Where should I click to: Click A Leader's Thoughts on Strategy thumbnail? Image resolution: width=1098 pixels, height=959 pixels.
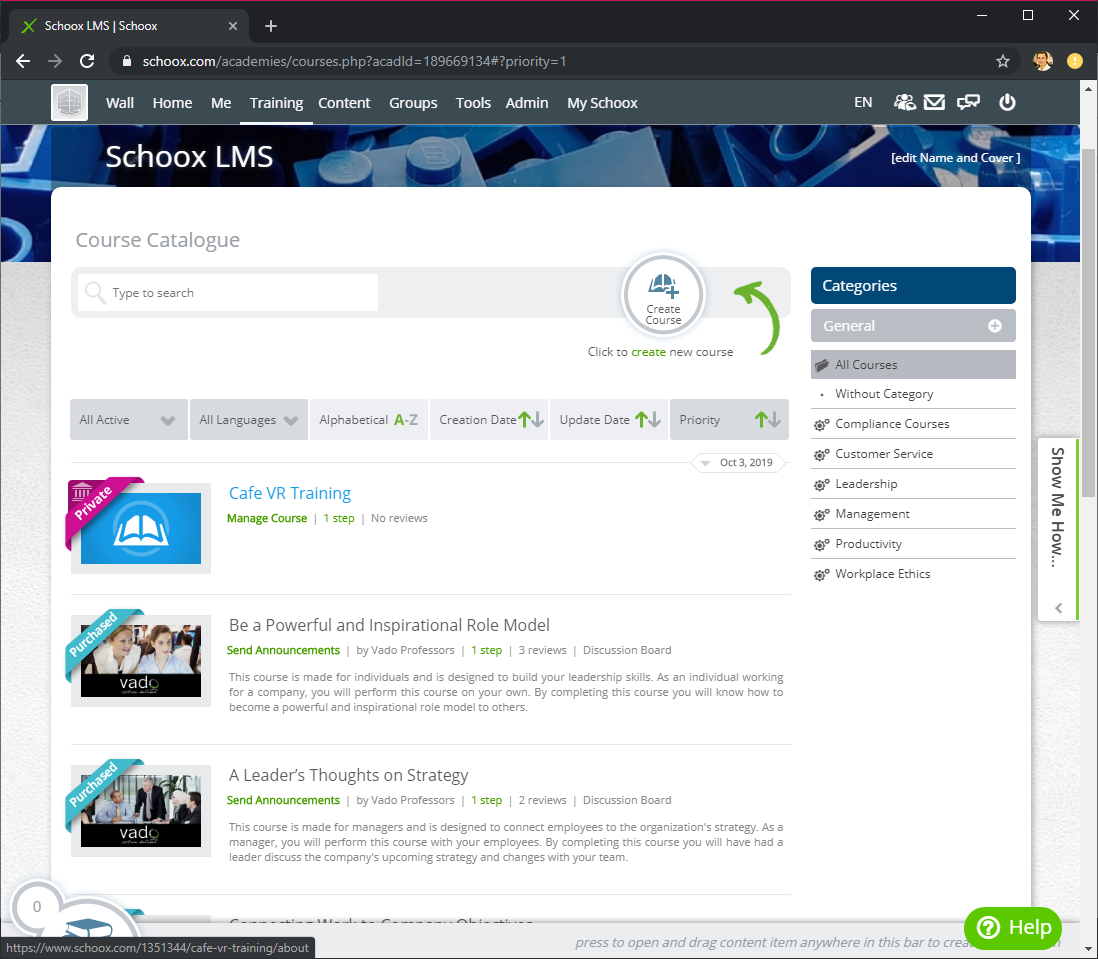(141, 811)
